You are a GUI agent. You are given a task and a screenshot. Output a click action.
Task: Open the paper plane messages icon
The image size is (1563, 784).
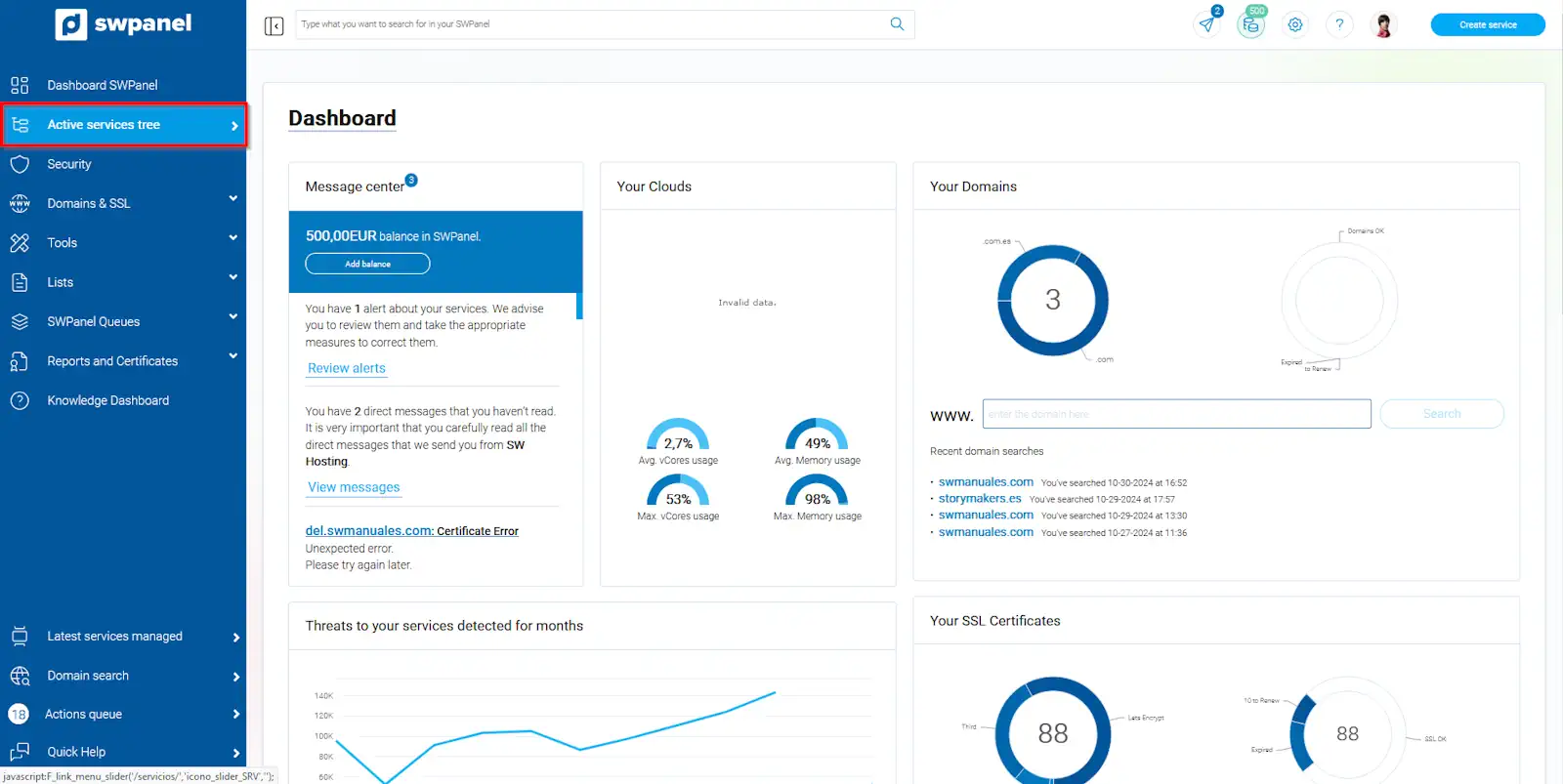coord(1207,25)
